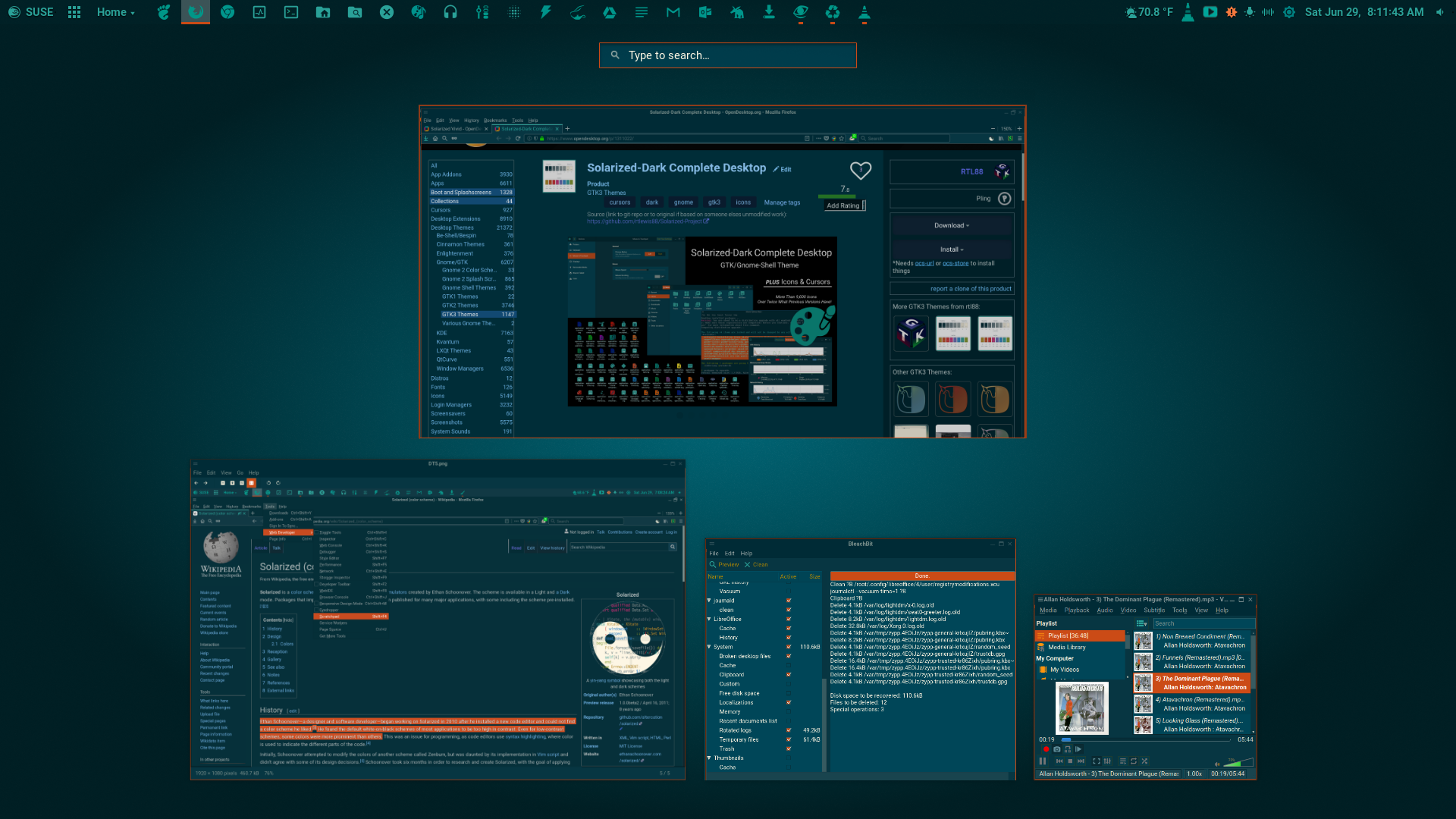
Task: Open the Subtitle menu in VLC
Action: coord(1154,610)
